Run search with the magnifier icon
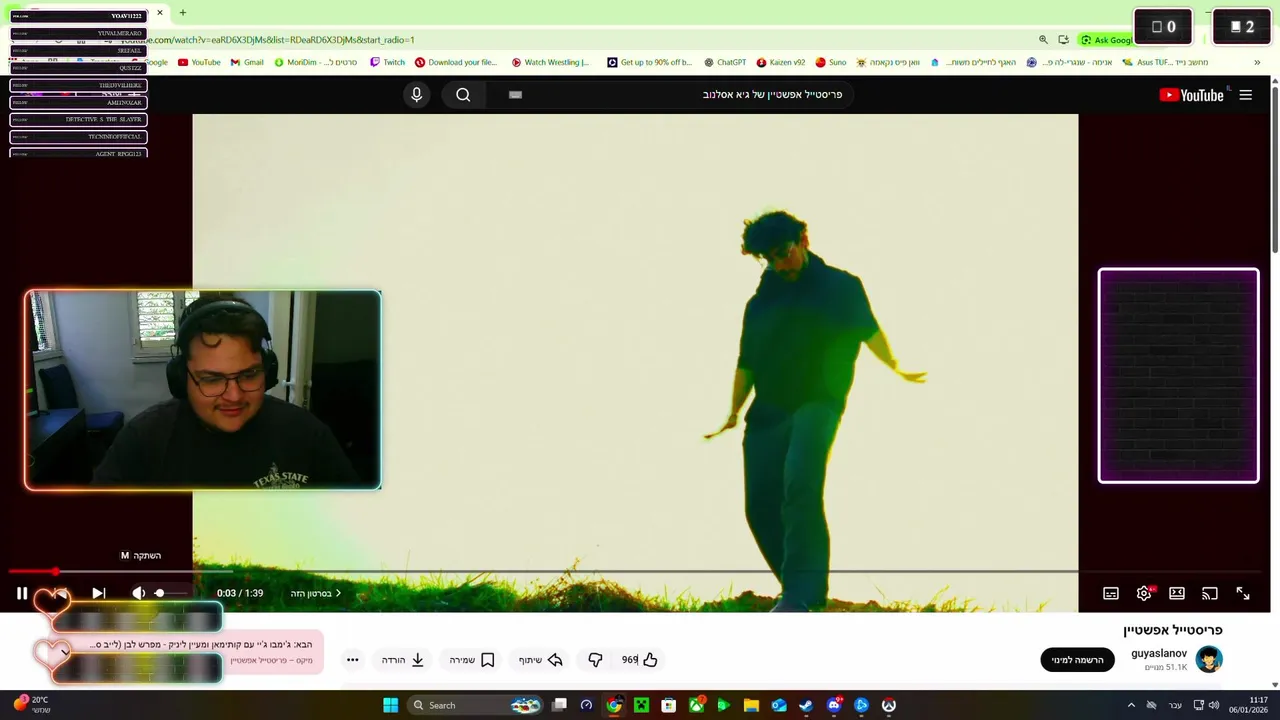Viewport: 1280px width, 720px height. click(x=463, y=95)
